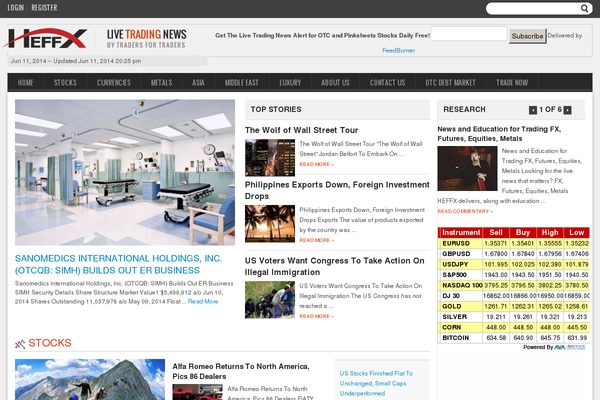The height and width of the screenshot is (400, 600).
Task: Open the Contact Us menu item
Action: tap(387, 83)
